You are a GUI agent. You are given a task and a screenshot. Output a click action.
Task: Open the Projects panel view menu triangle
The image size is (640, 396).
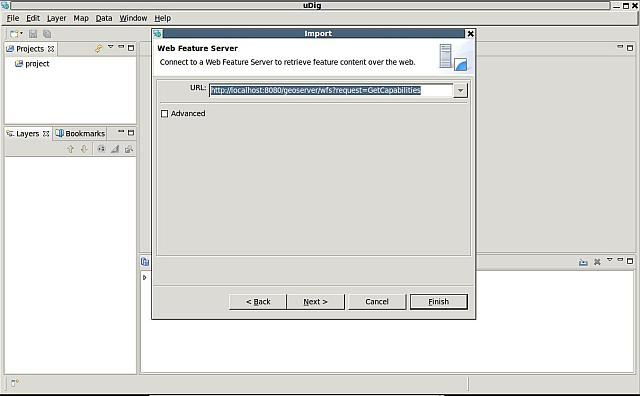pos(110,47)
